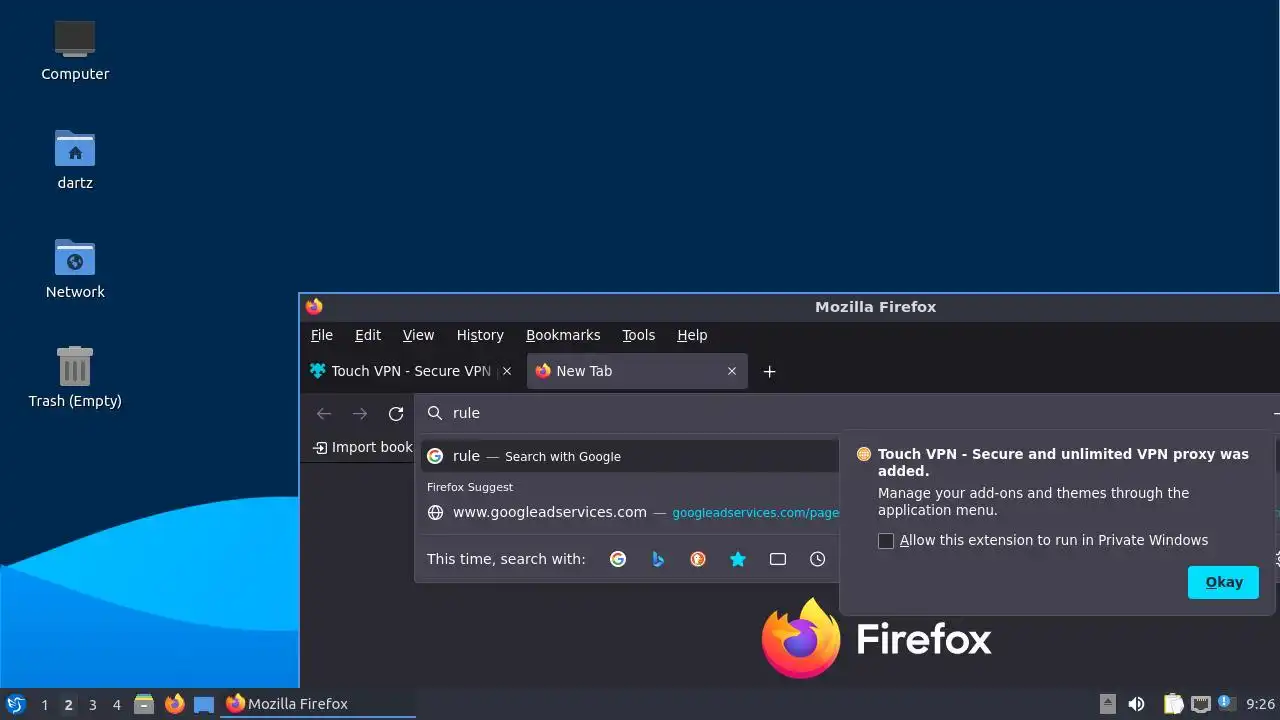1280x720 pixels.
Task: Click the show desktop panel icon
Action: coord(204,704)
